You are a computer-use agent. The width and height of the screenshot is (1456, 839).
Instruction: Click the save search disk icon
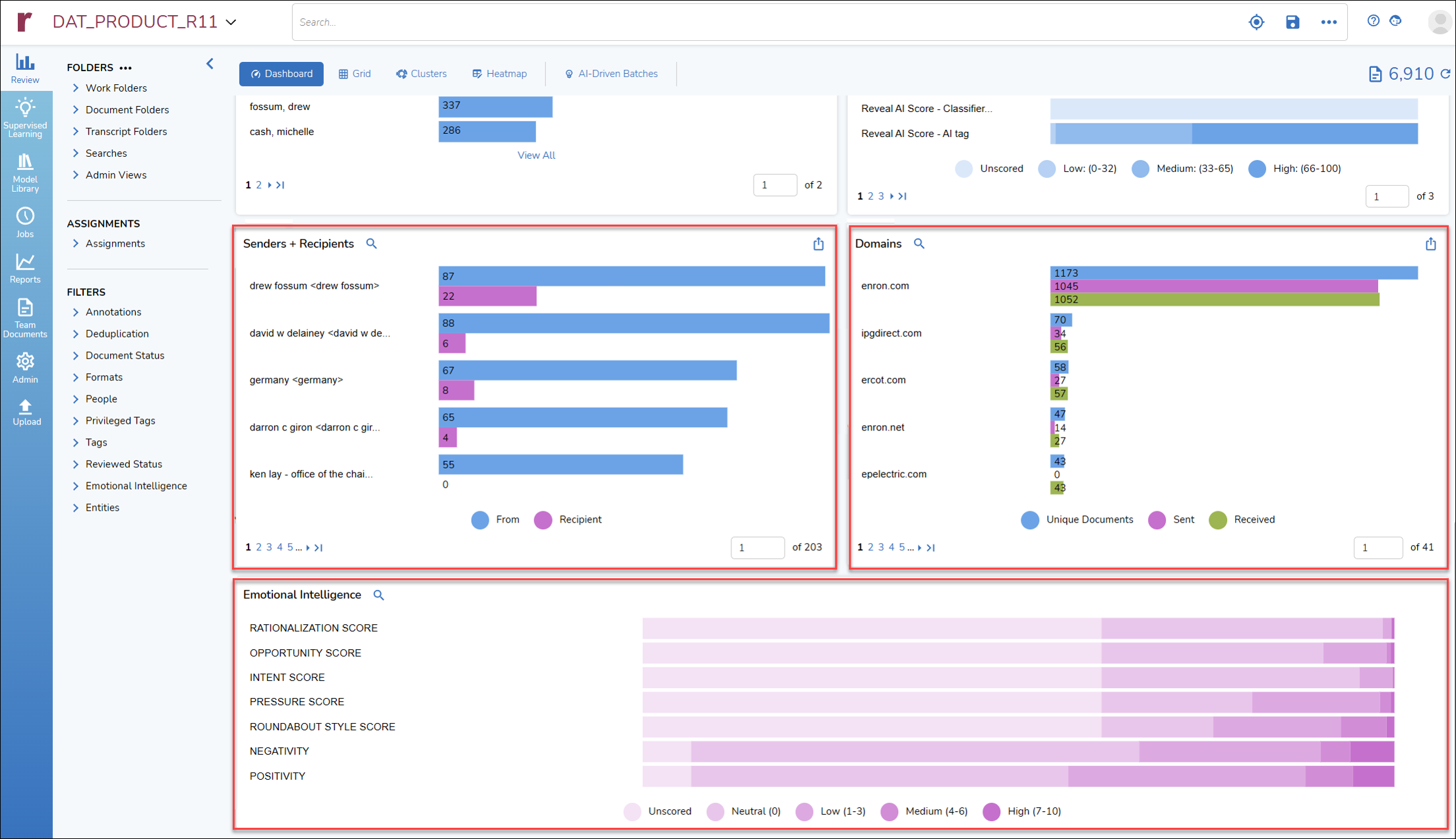[x=1292, y=22]
